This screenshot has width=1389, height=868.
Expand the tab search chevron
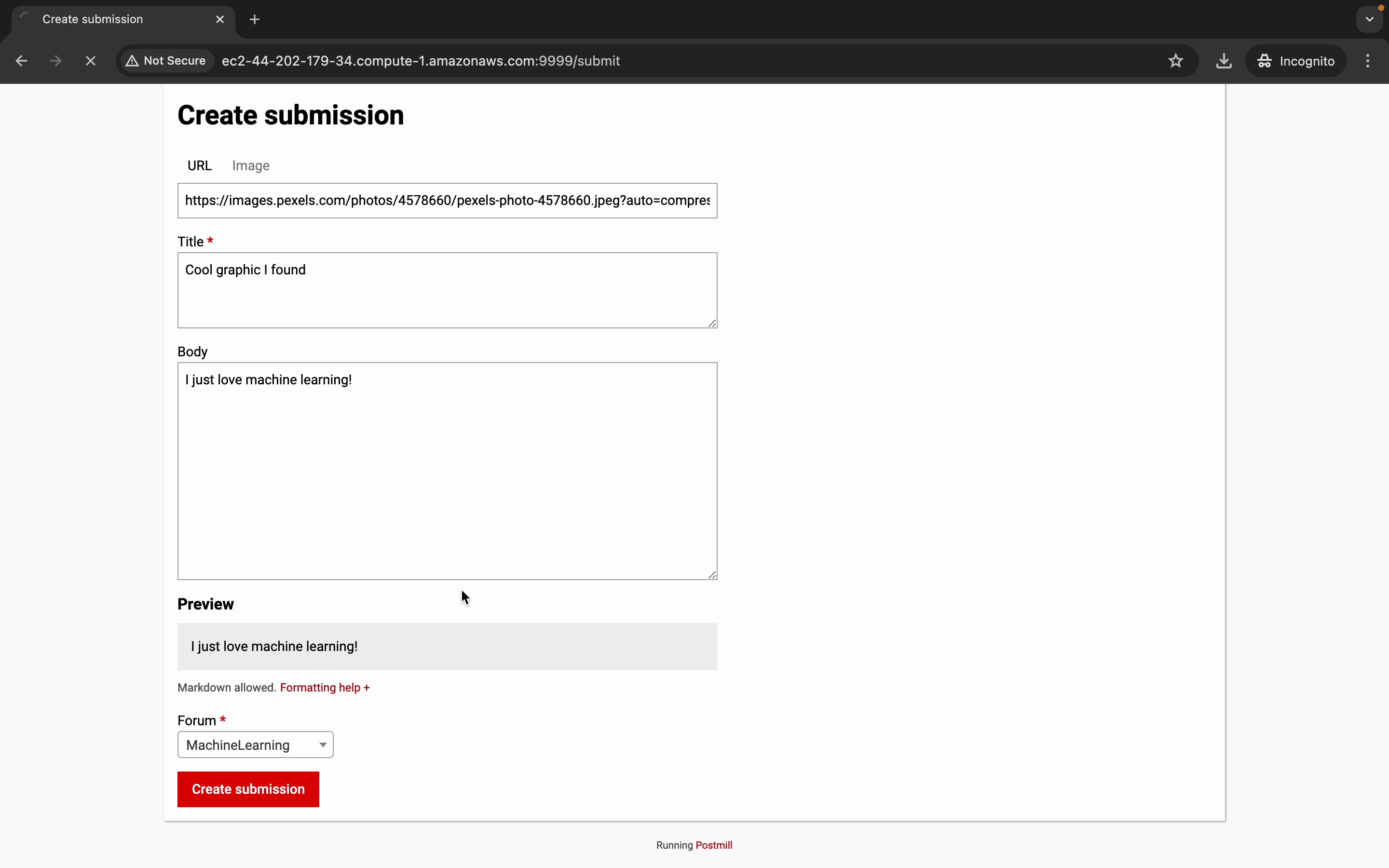(x=1370, y=19)
